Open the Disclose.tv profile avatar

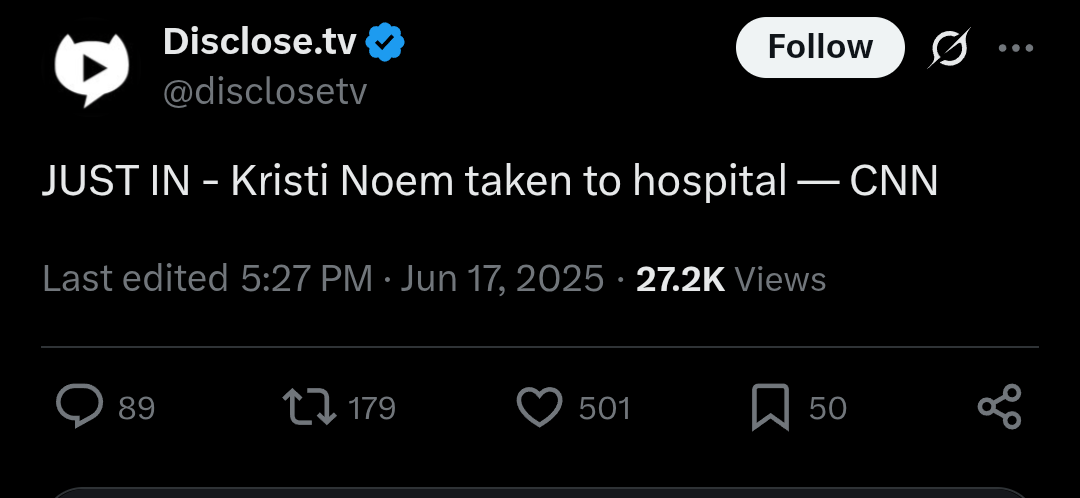pos(92,69)
